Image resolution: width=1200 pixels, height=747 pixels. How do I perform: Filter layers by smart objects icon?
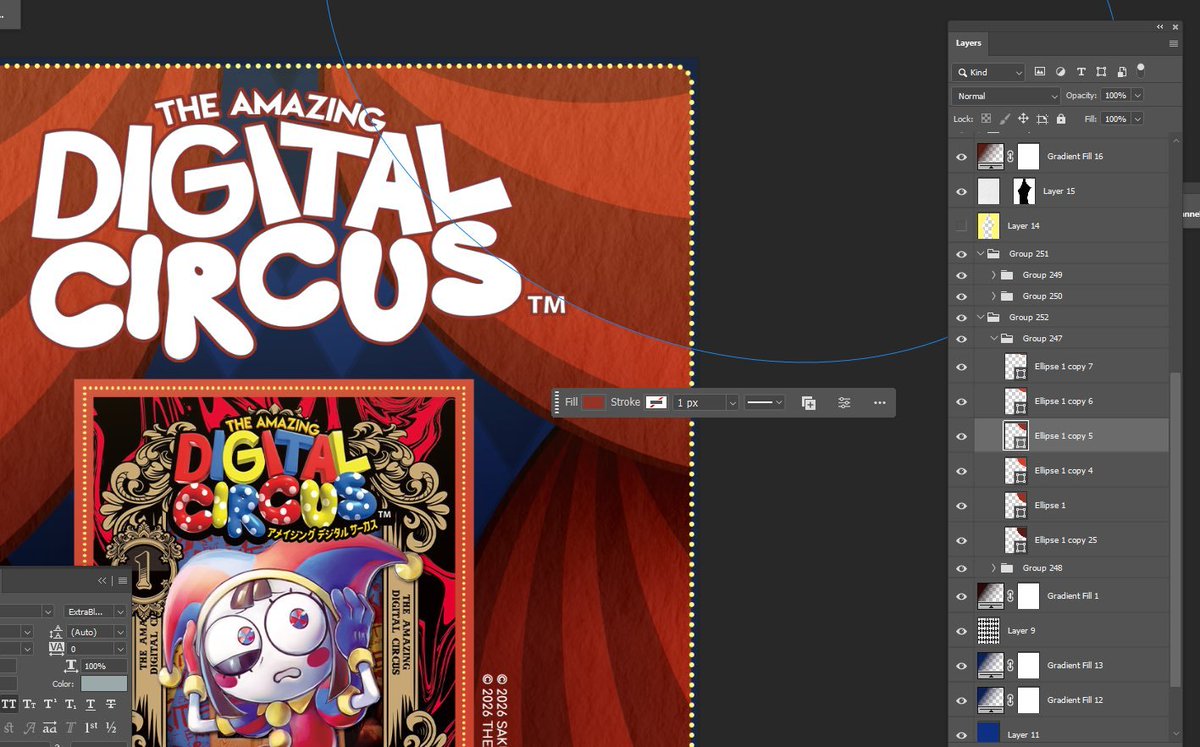point(1122,72)
